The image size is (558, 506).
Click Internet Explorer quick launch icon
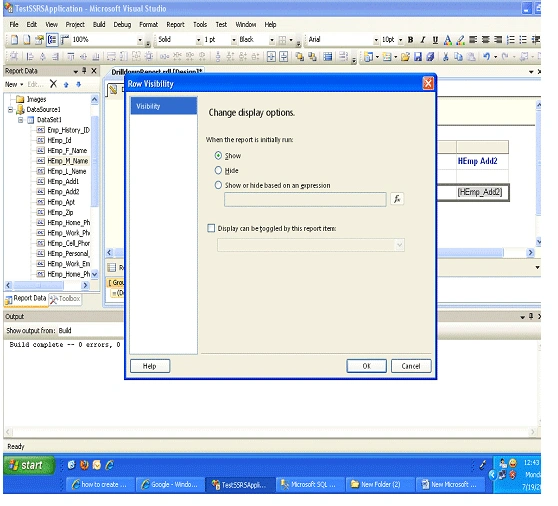(110, 465)
